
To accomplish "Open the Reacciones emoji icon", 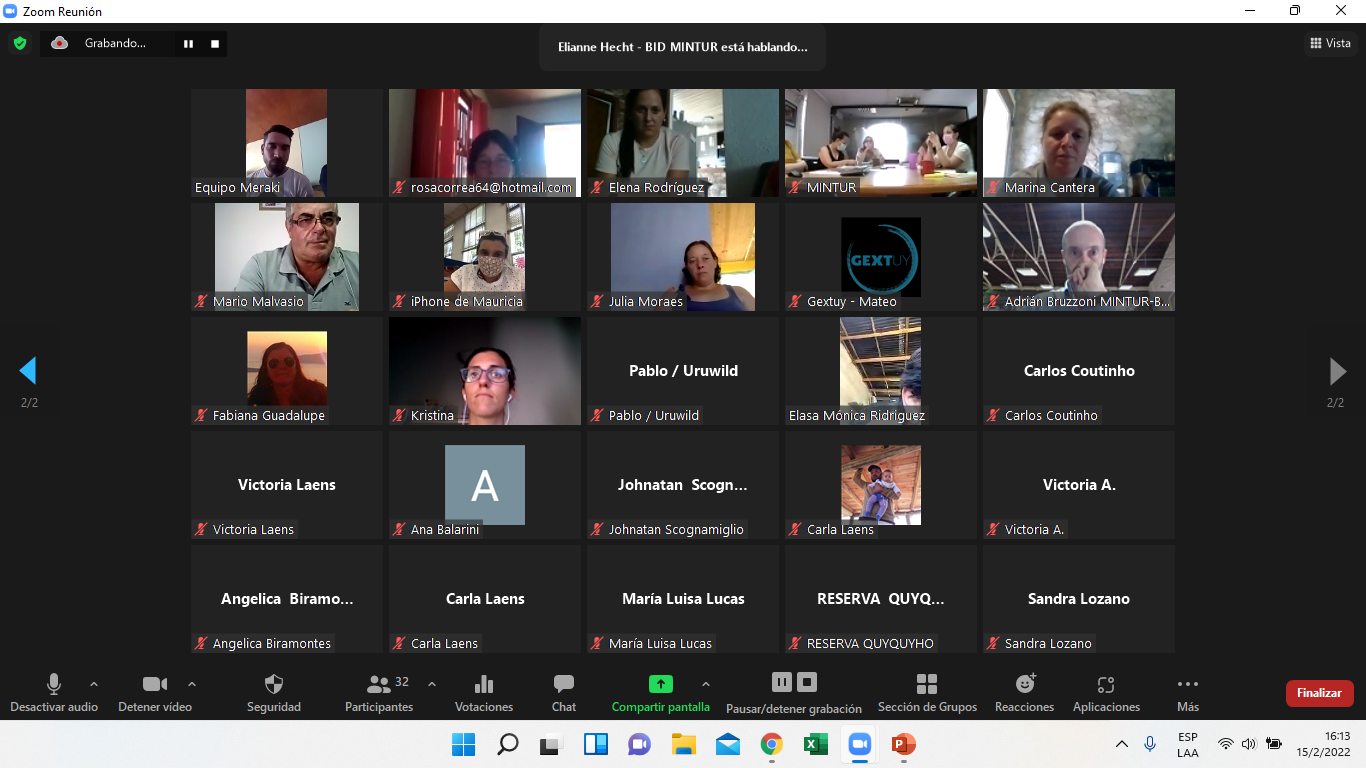I will pos(1025,684).
